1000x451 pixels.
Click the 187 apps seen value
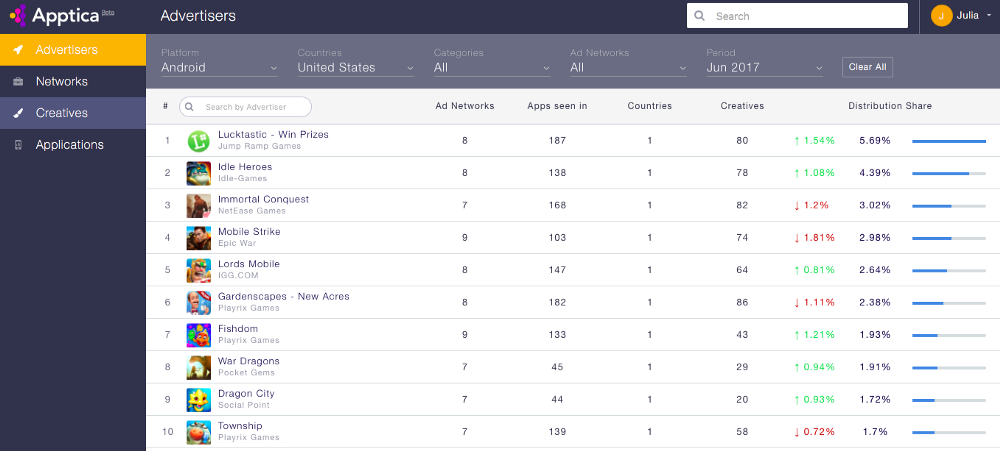pos(557,140)
